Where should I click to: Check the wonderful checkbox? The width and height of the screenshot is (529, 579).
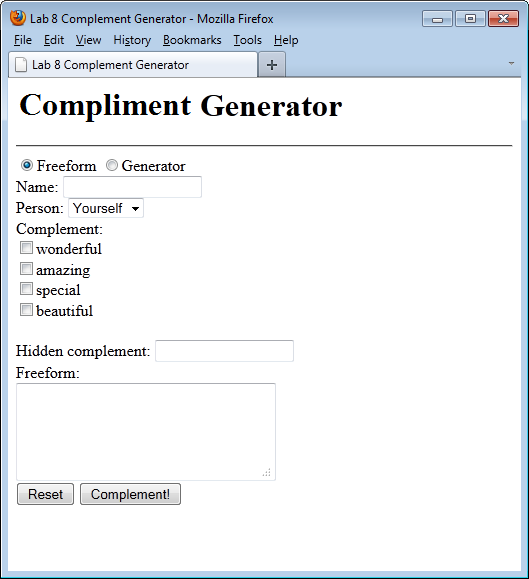click(26, 247)
